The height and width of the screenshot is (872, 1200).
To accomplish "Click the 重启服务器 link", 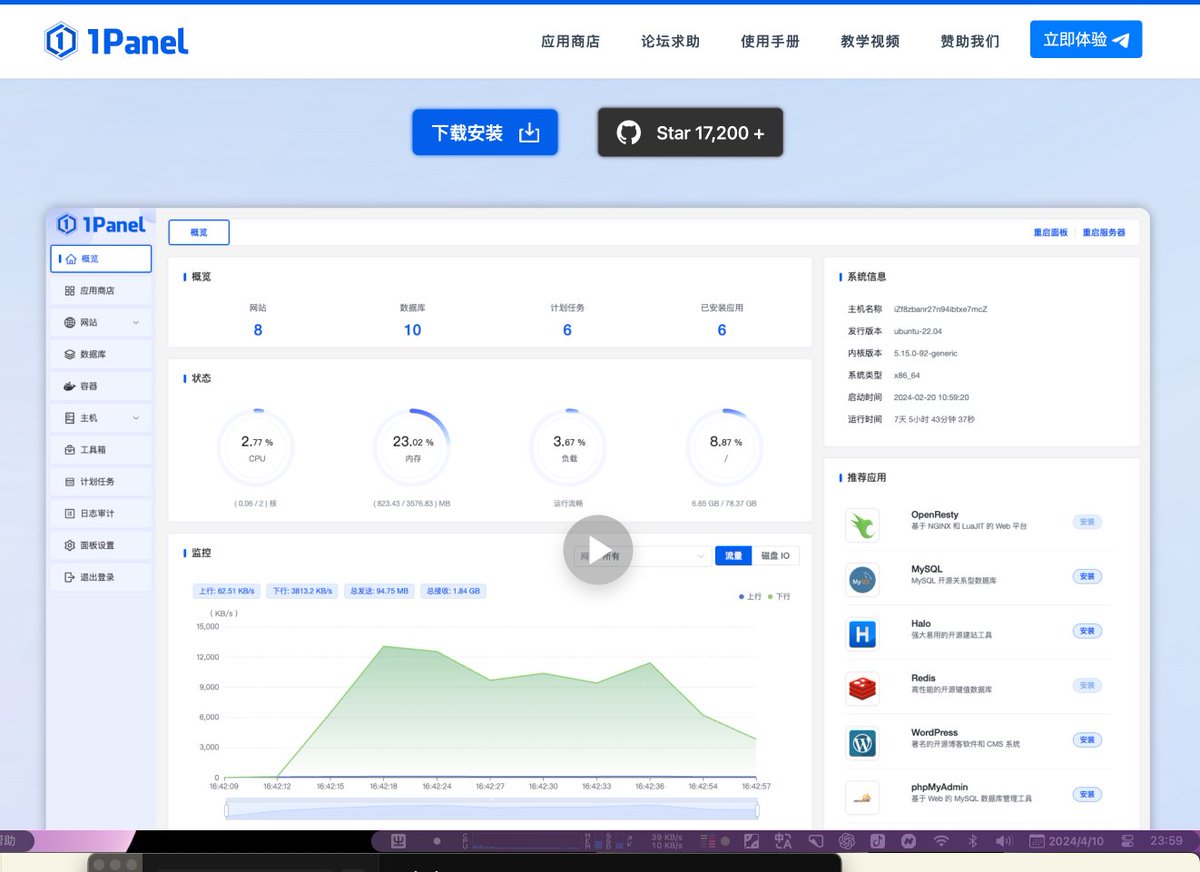I will (1104, 232).
